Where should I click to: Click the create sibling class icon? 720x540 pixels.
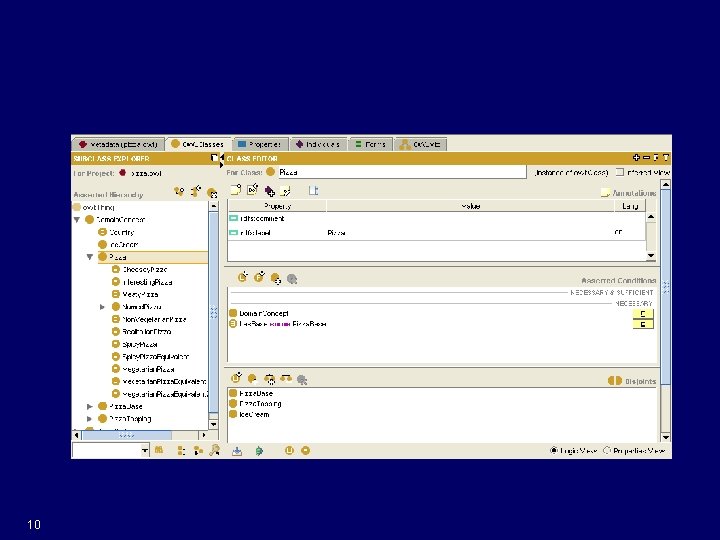click(196, 191)
